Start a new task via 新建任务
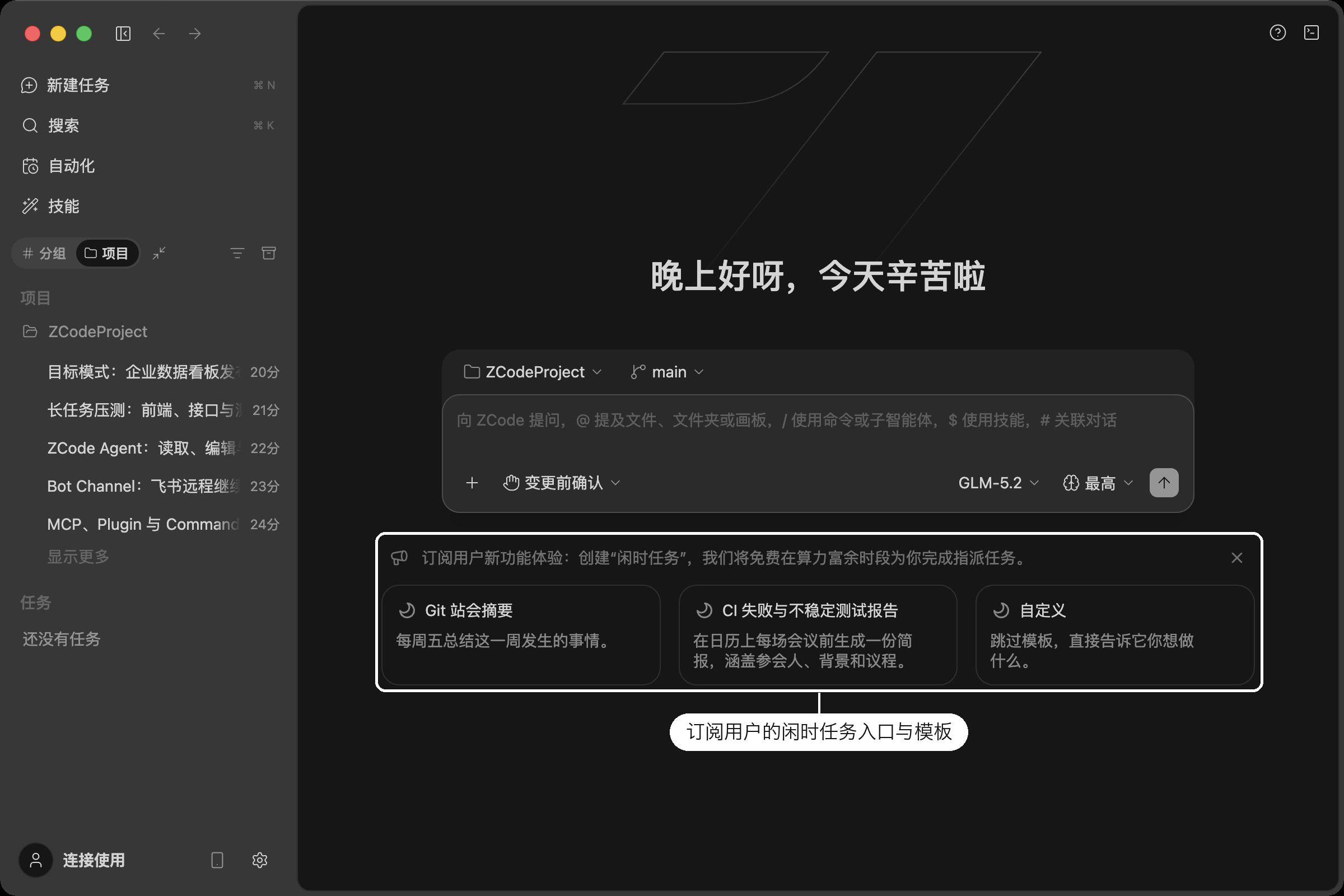This screenshot has width=1344, height=896. click(x=148, y=85)
